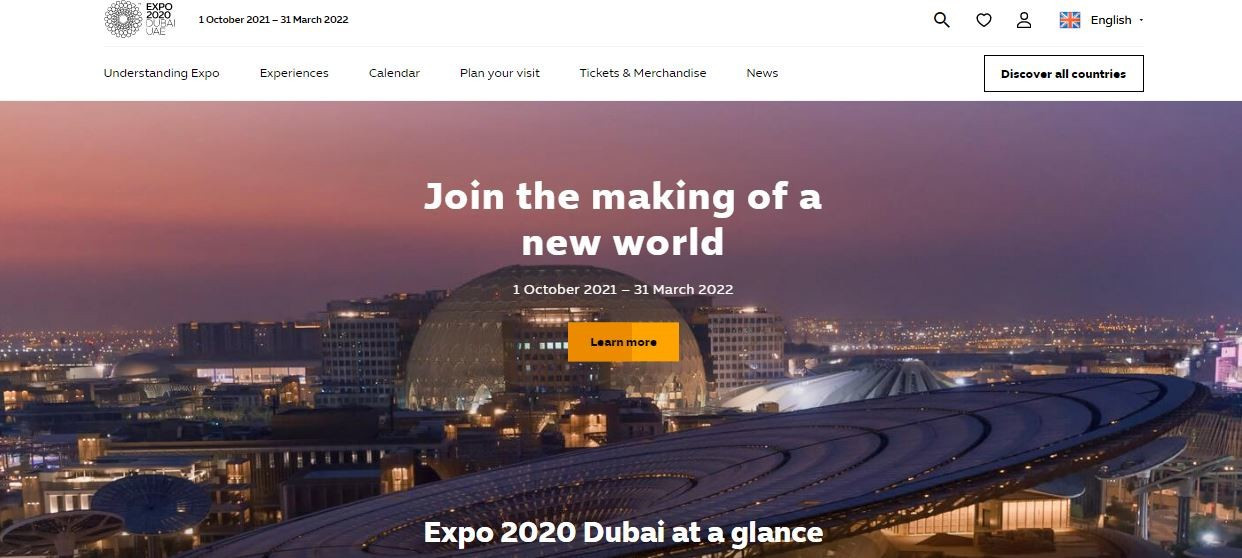Click the Discover all countries button
The image size is (1242, 558).
pyautogui.click(x=1063, y=74)
